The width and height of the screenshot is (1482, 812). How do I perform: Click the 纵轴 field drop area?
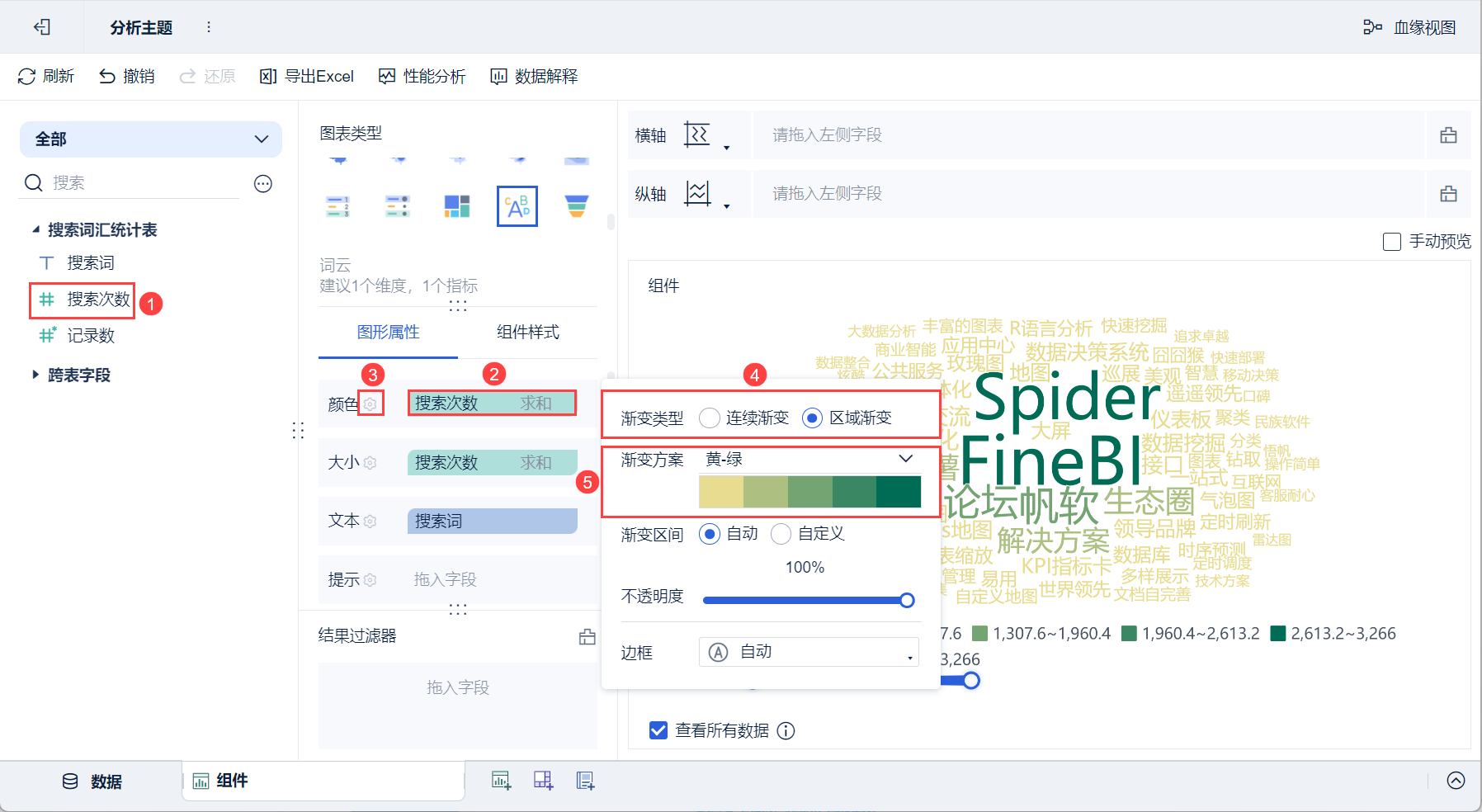(x=1089, y=194)
